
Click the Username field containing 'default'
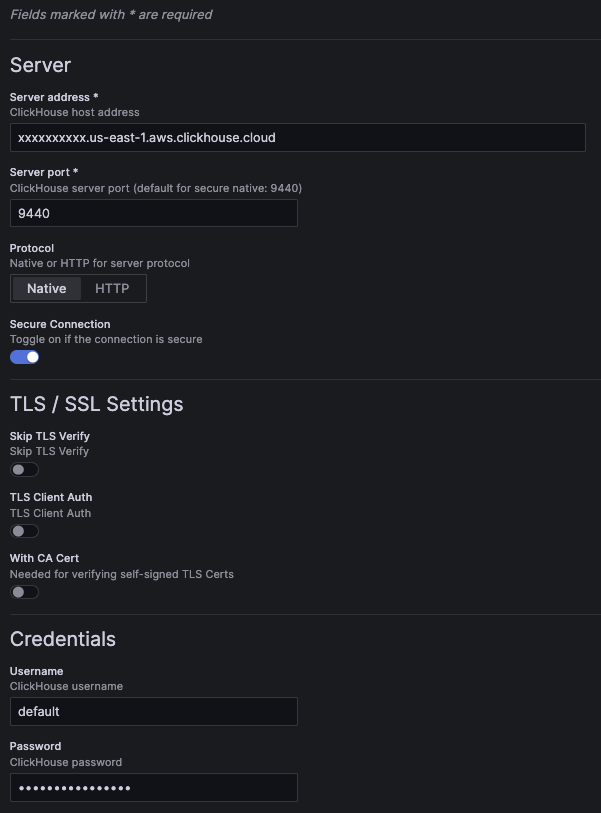pyautogui.click(x=153, y=711)
